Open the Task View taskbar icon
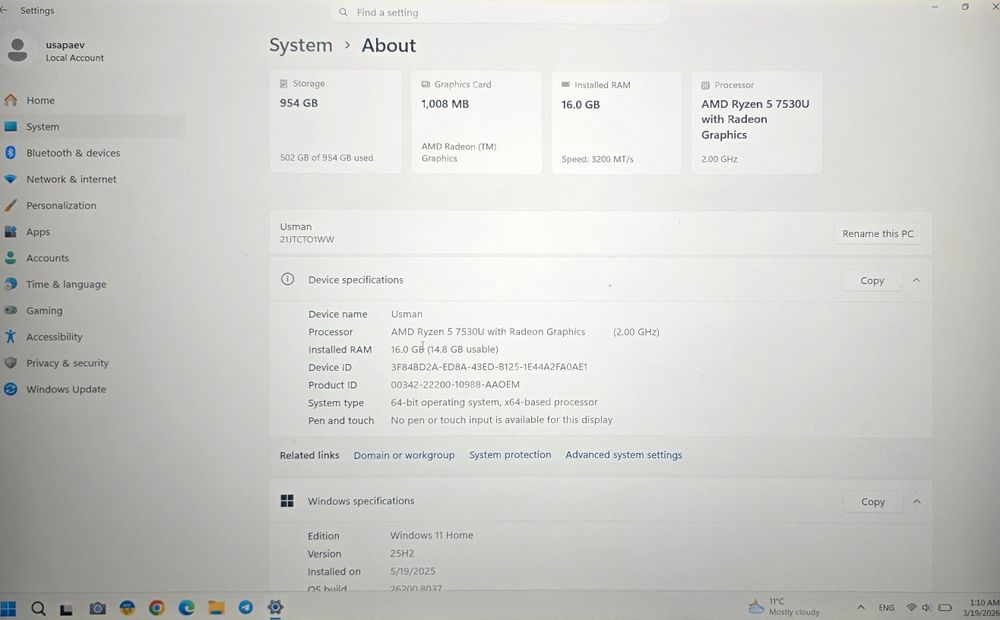 66,609
